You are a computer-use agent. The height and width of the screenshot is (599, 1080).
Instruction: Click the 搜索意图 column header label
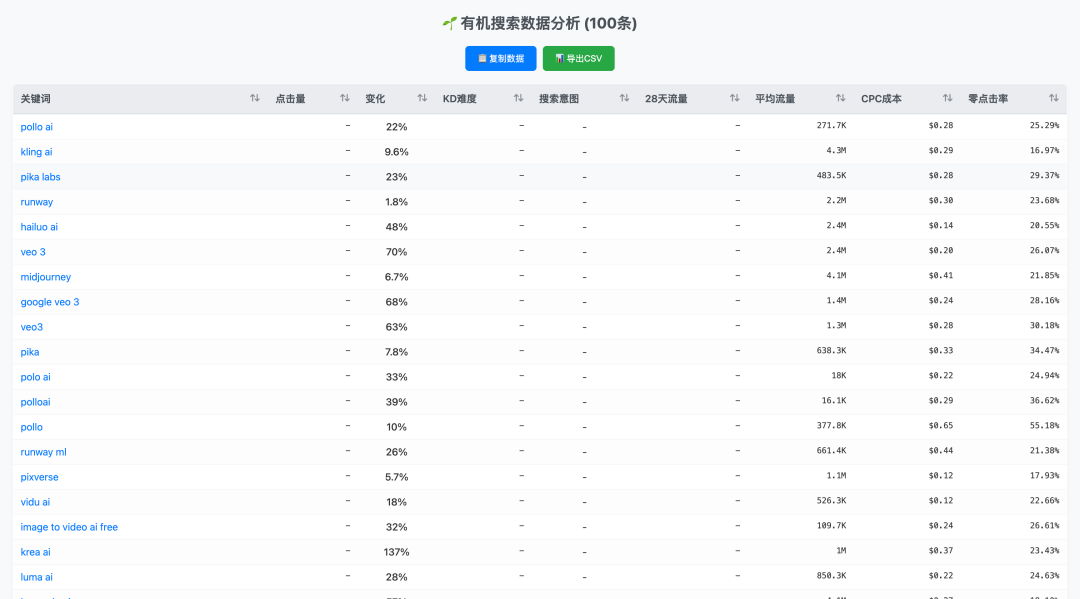click(x=559, y=98)
